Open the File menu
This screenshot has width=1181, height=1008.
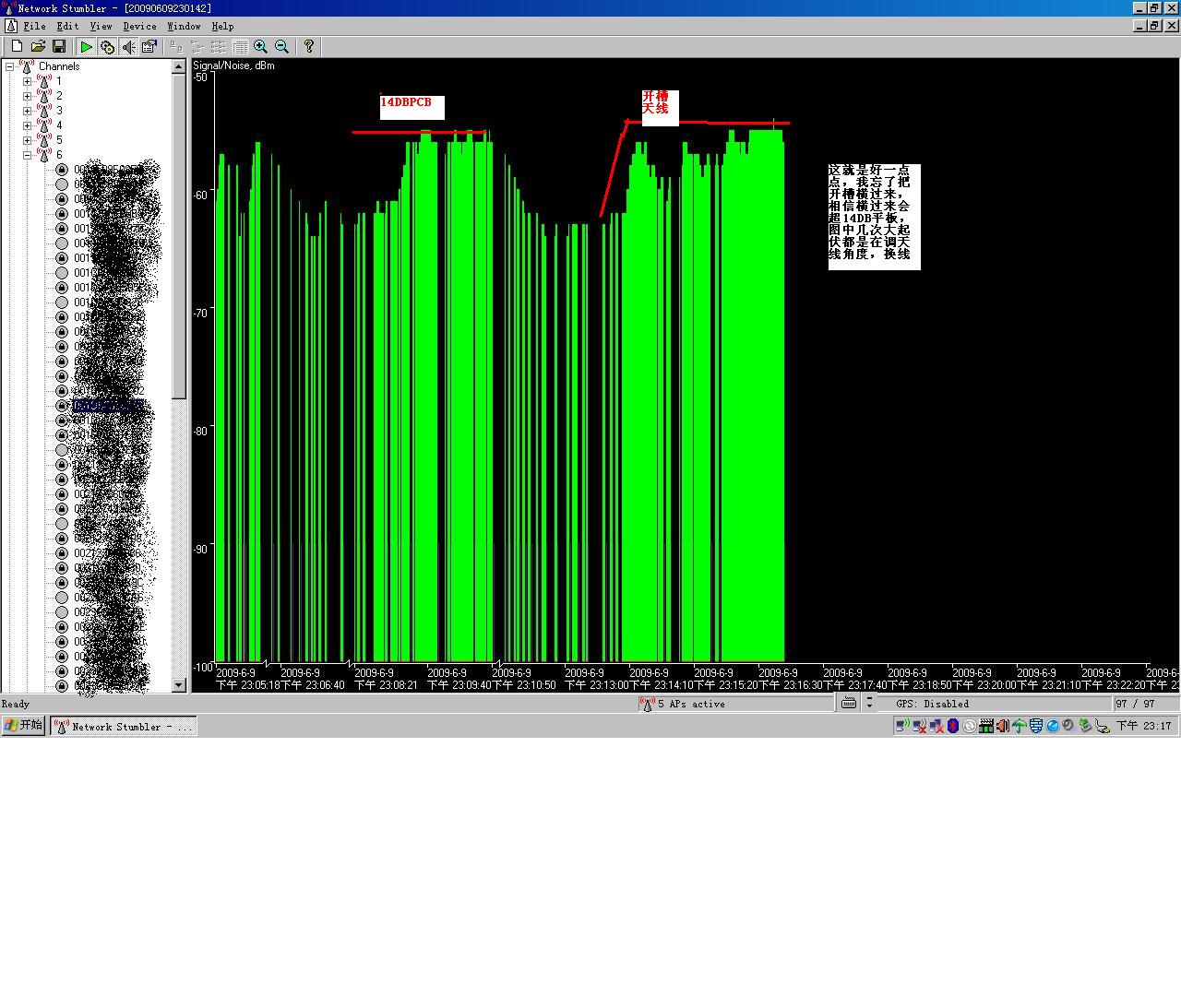point(34,26)
